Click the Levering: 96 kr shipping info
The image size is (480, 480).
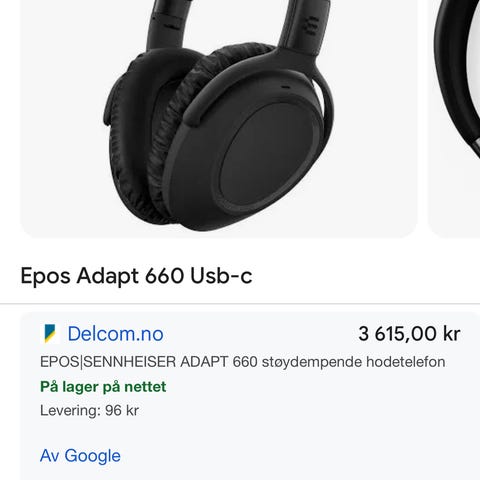[89, 411]
